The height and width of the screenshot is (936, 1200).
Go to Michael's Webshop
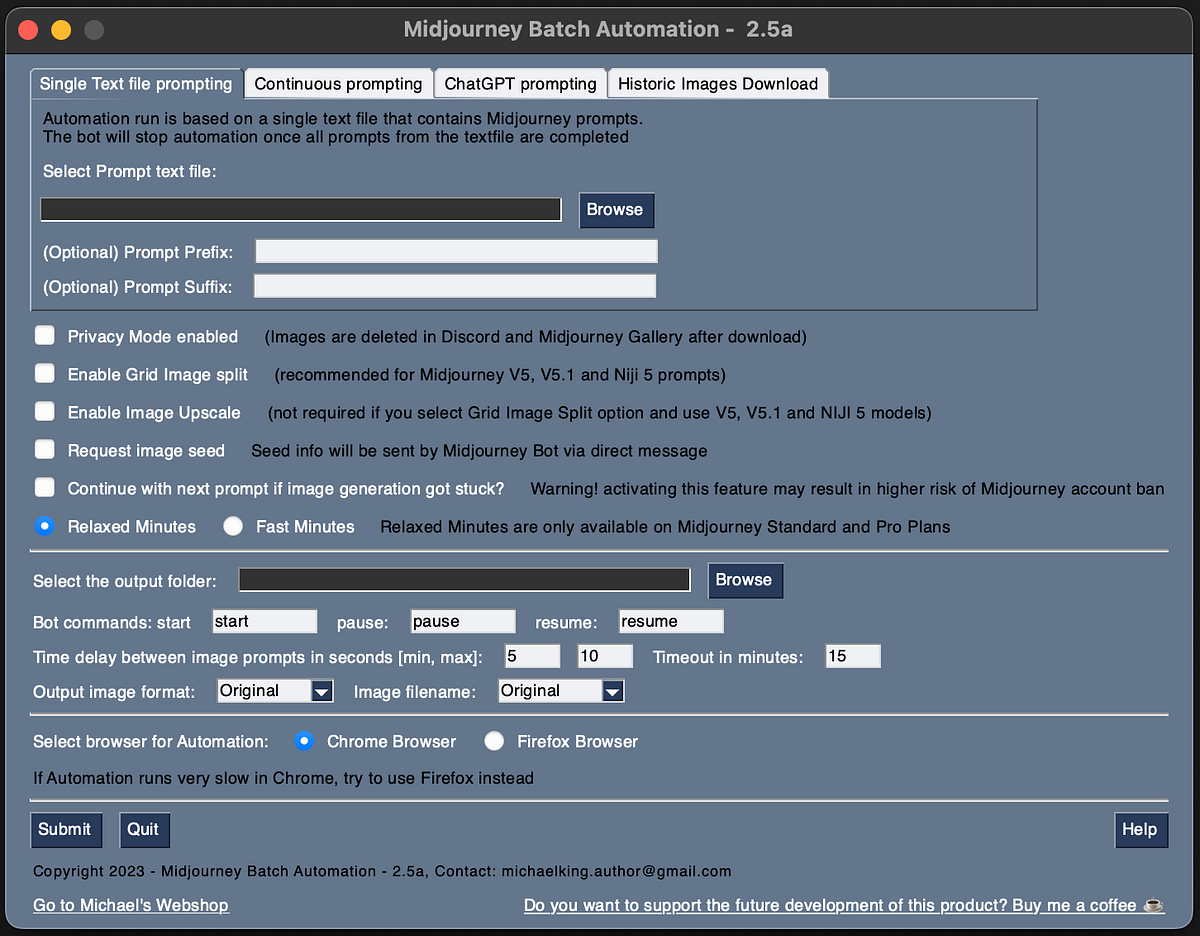click(130, 905)
